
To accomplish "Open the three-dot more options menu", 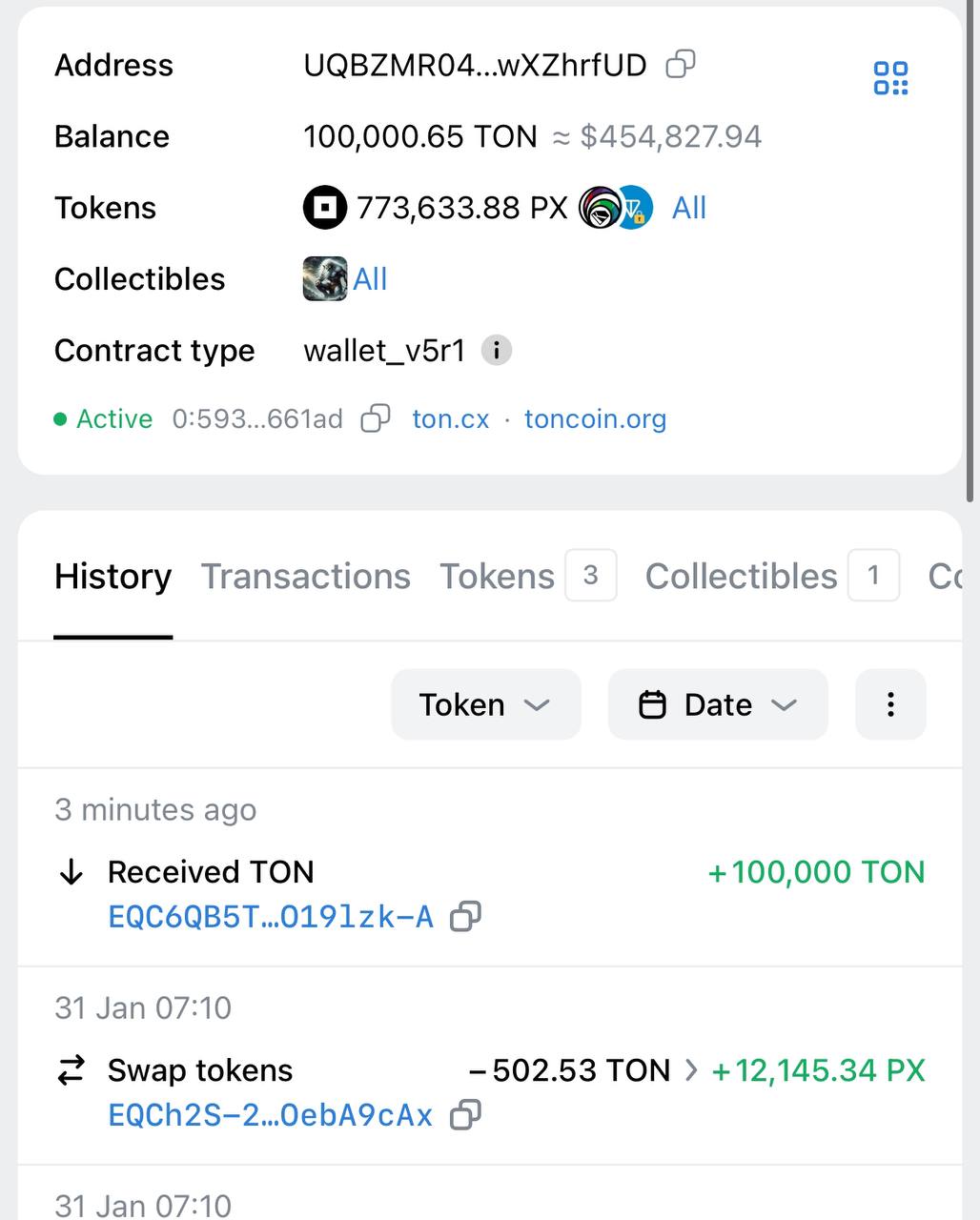I will tap(890, 704).
